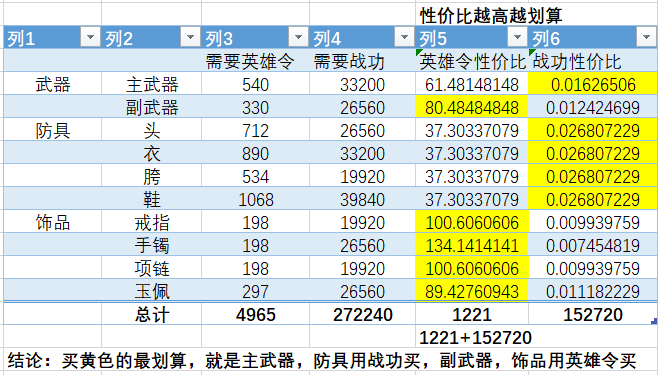Click the 结论 conclusion text row

point(322,360)
